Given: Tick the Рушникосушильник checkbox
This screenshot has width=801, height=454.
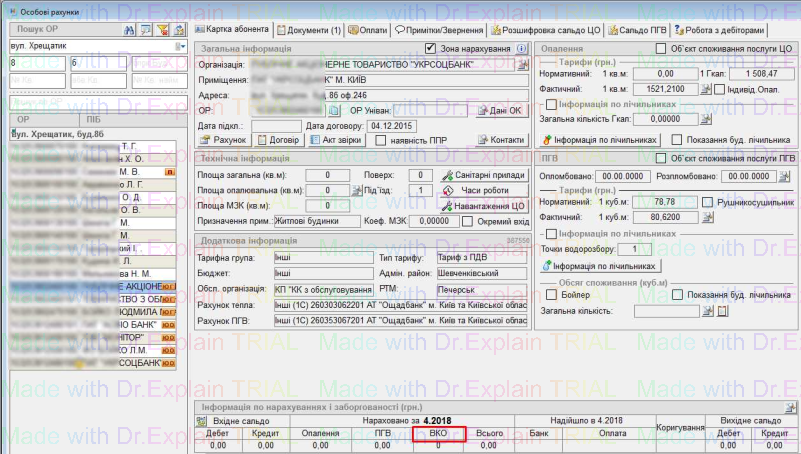Looking at the screenshot, I should tap(709, 202).
